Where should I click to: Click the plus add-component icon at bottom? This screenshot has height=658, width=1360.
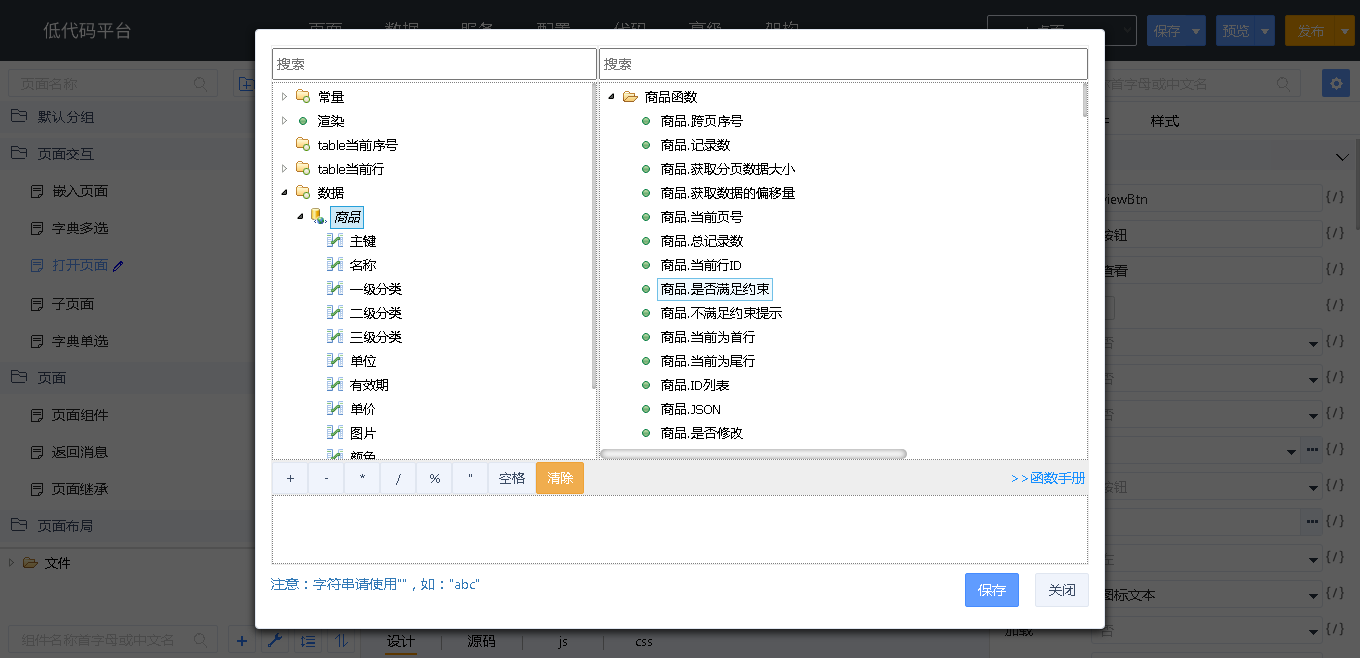[242, 640]
